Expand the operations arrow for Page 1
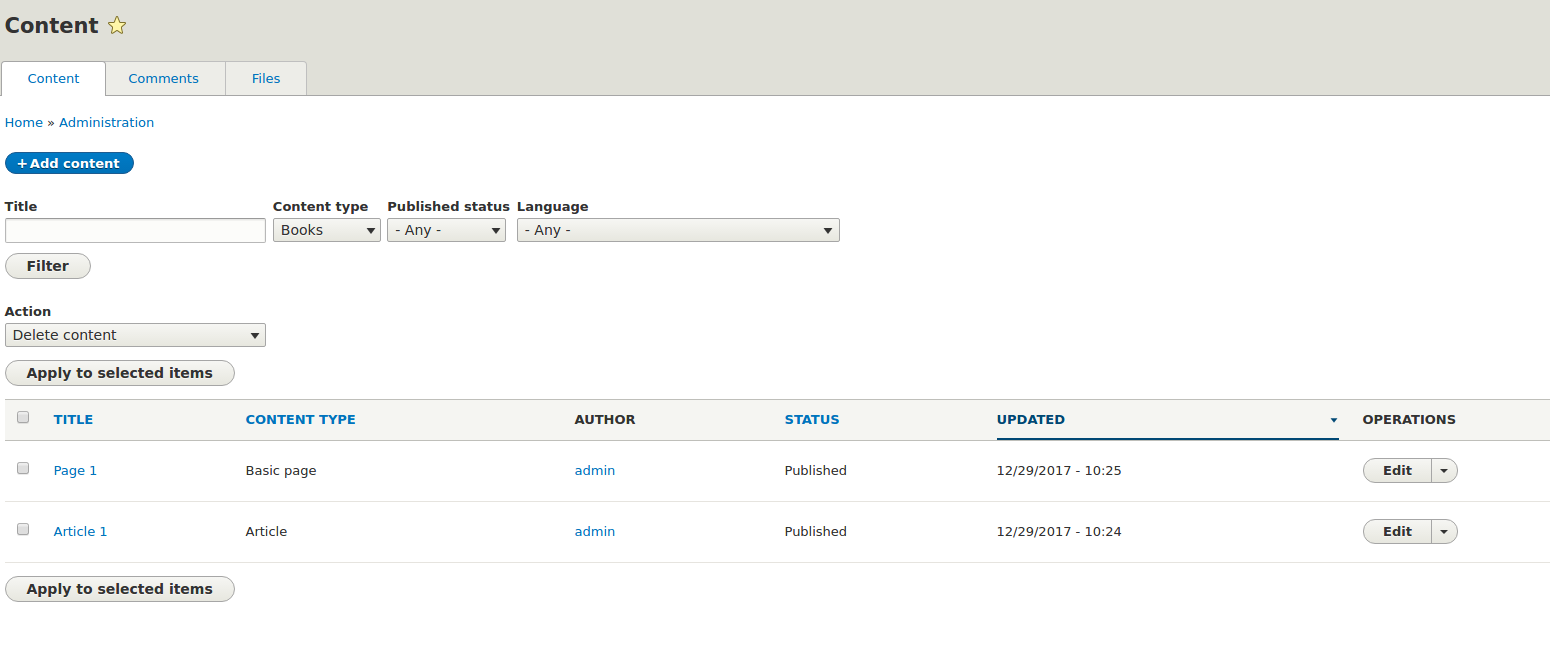This screenshot has height=651, width=1550. (1444, 471)
